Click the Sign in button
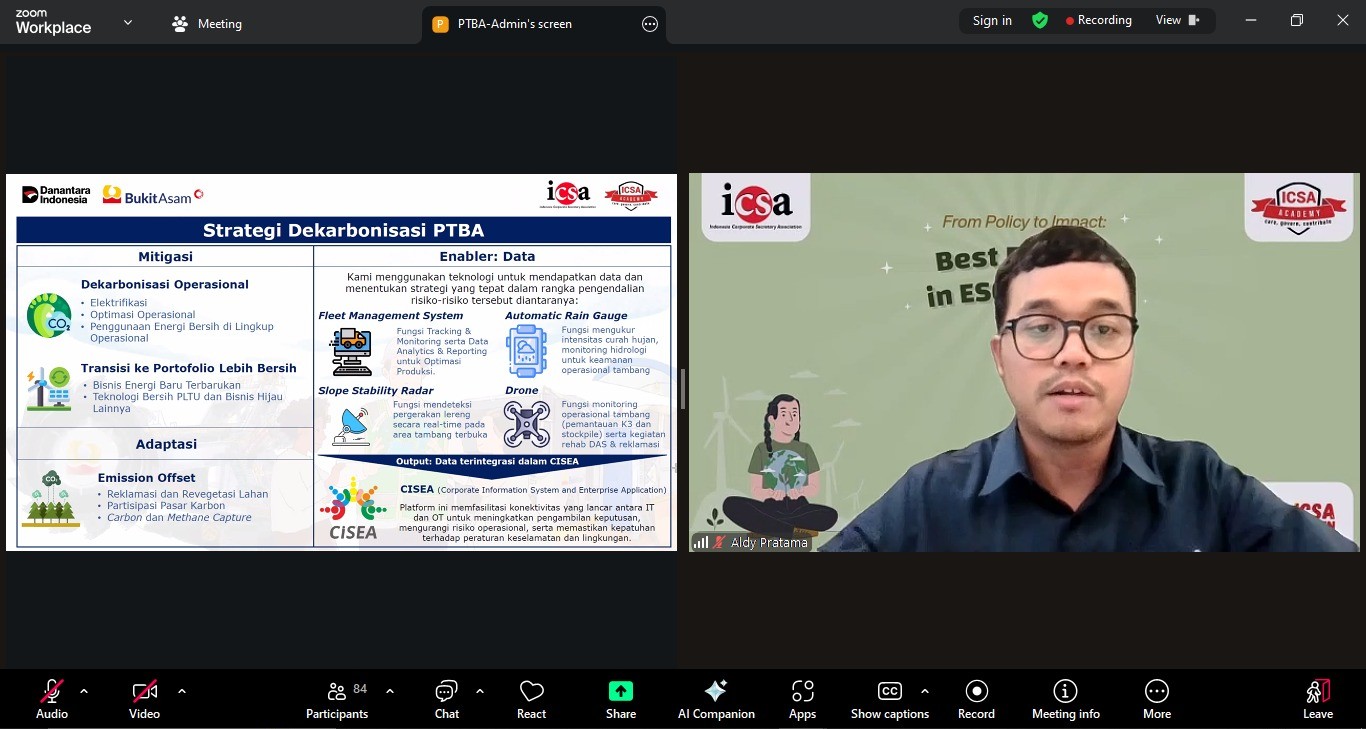 point(991,19)
